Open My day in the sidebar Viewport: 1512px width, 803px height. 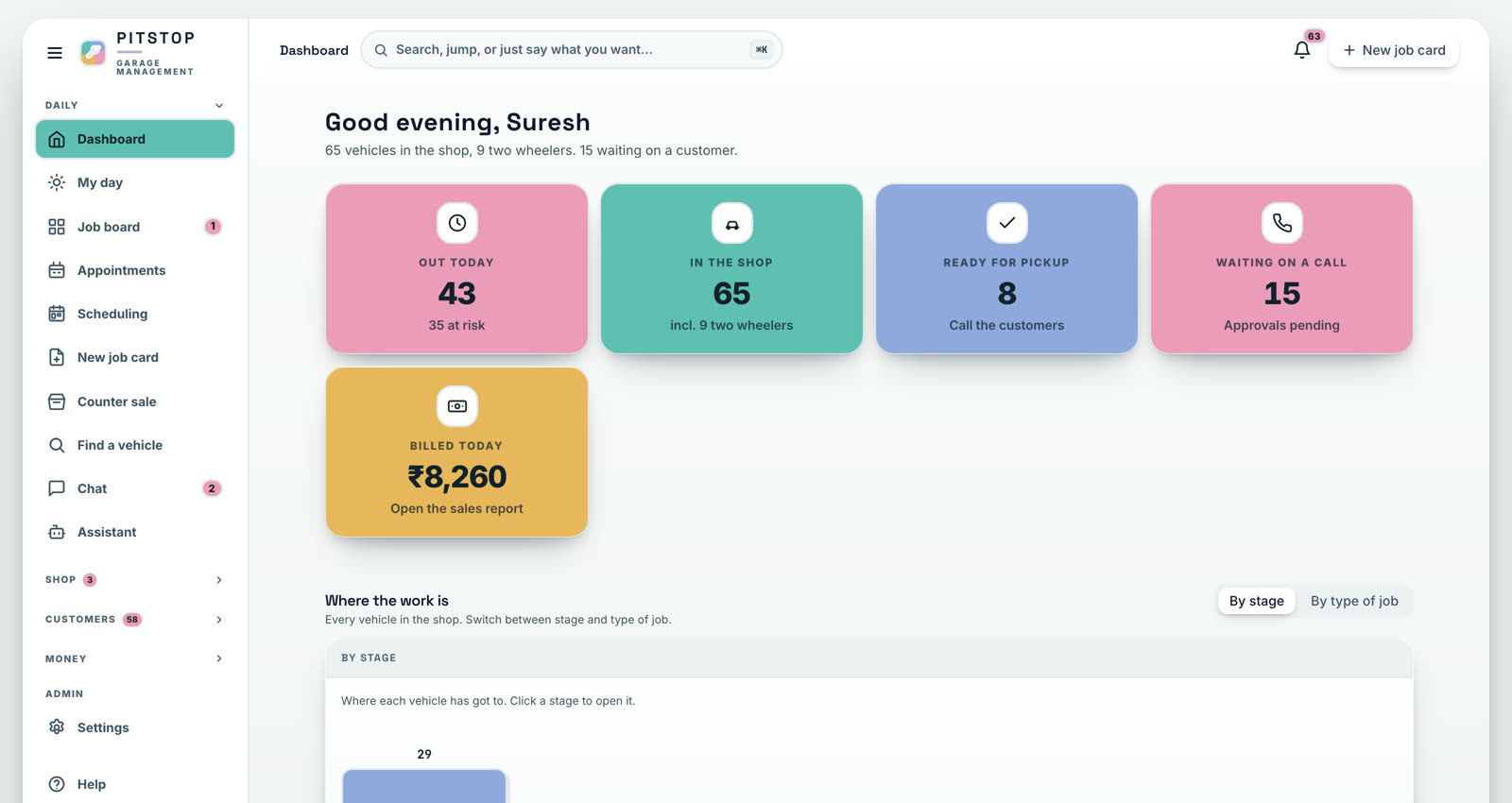(x=135, y=182)
